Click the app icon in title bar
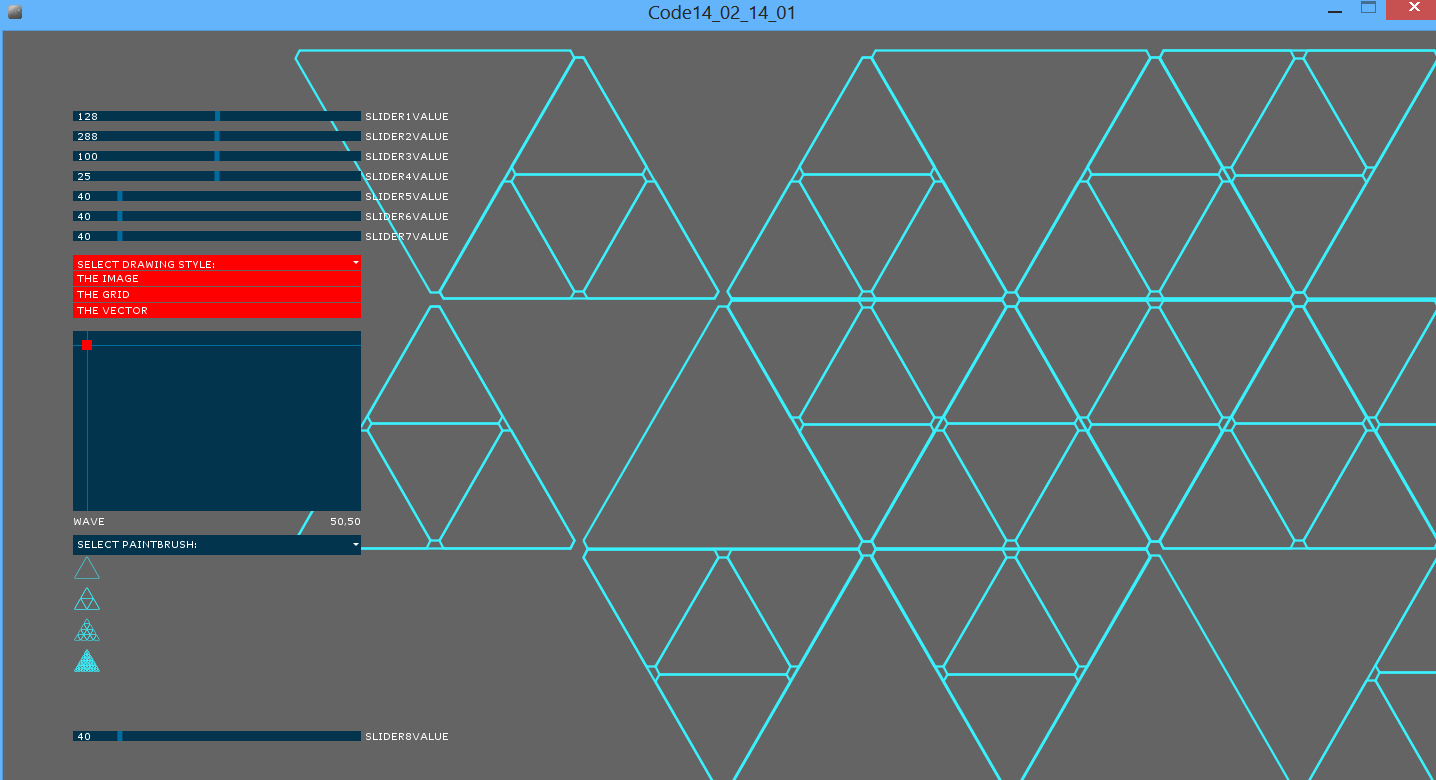 (x=15, y=12)
